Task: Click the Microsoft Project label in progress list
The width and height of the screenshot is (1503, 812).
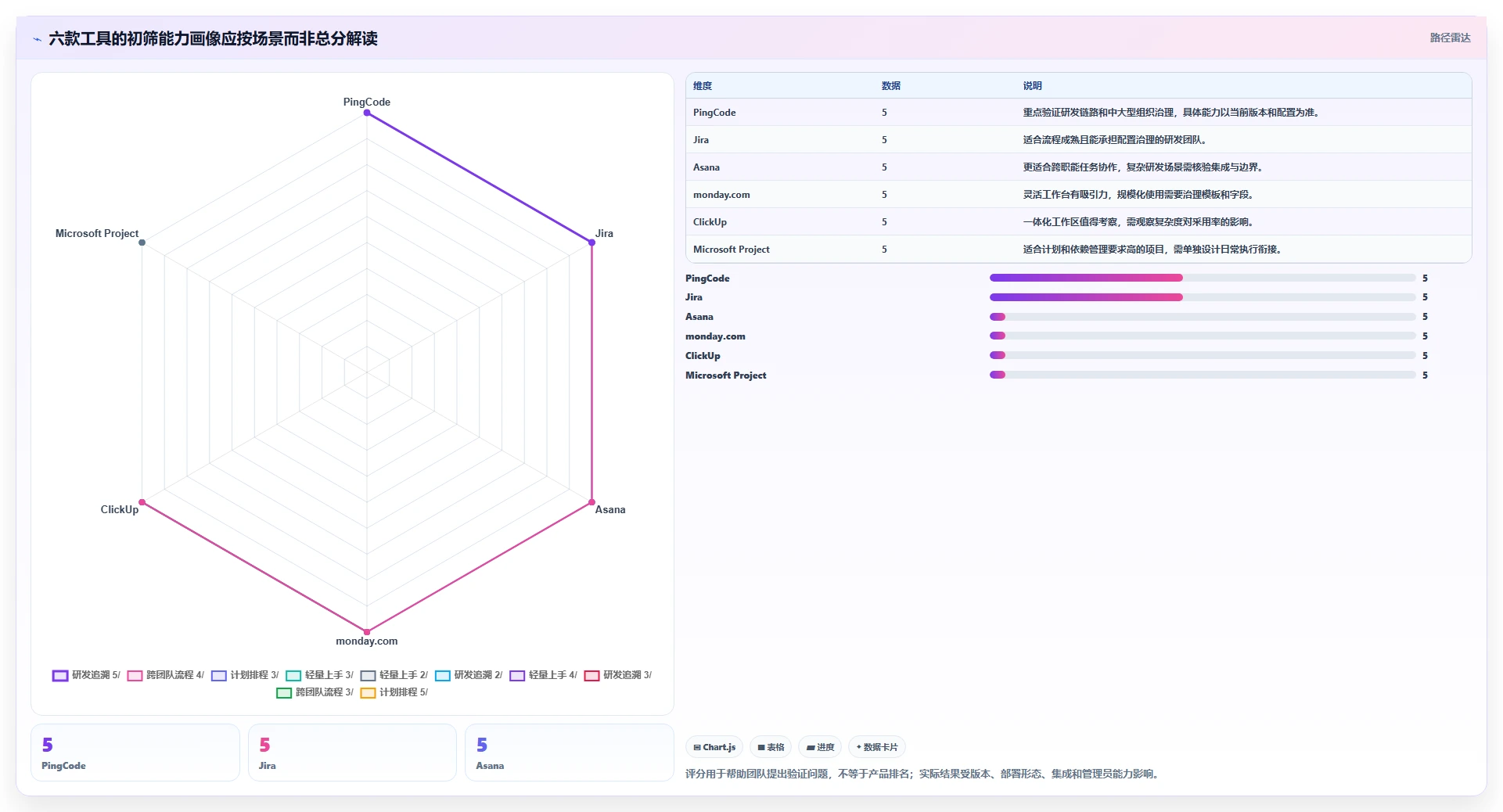Action: tap(726, 375)
